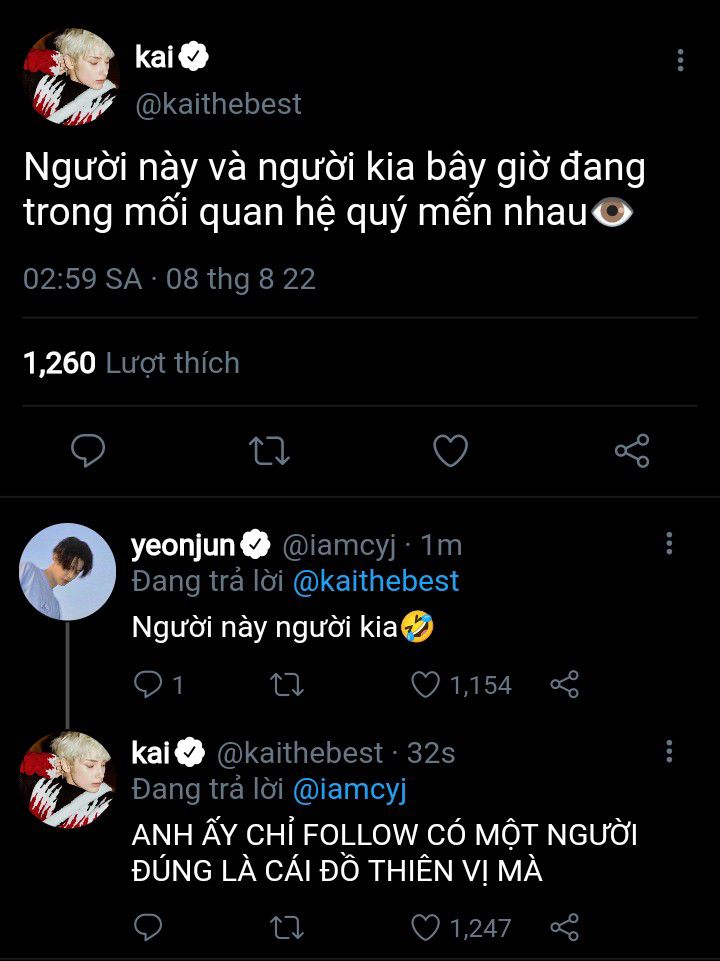Open more options on main tweet
The image size is (720, 961).
(x=680, y=61)
